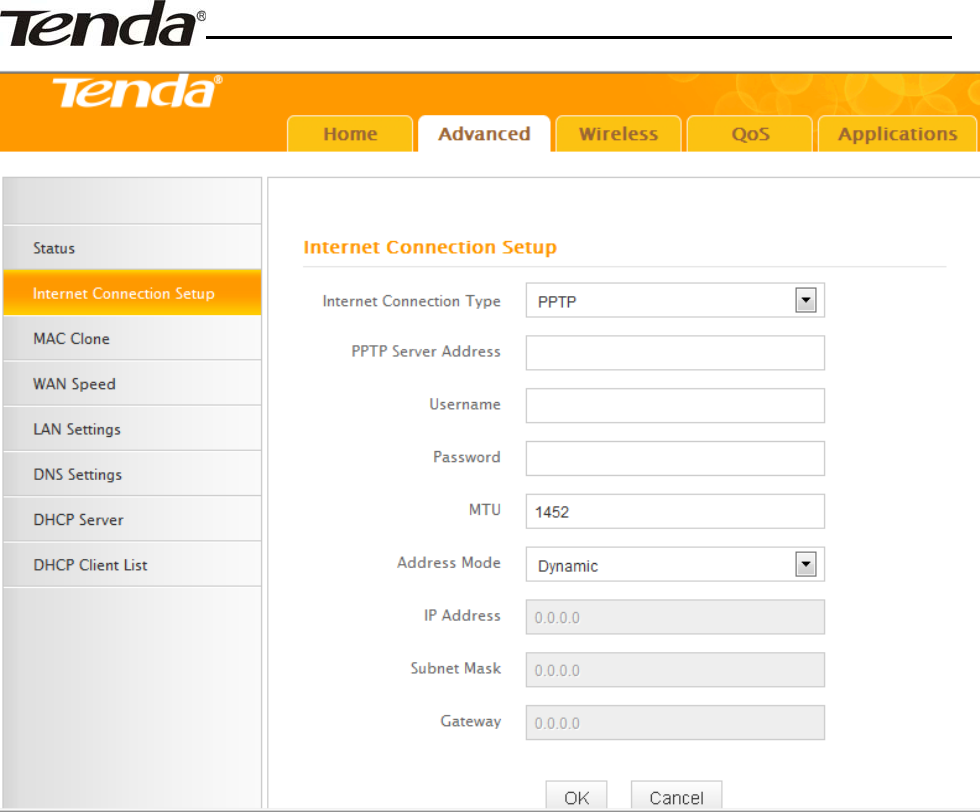Image resolution: width=980 pixels, height=812 pixels.
Task: Click the Tenda logo in orange header
Action: pyautogui.click(x=137, y=91)
